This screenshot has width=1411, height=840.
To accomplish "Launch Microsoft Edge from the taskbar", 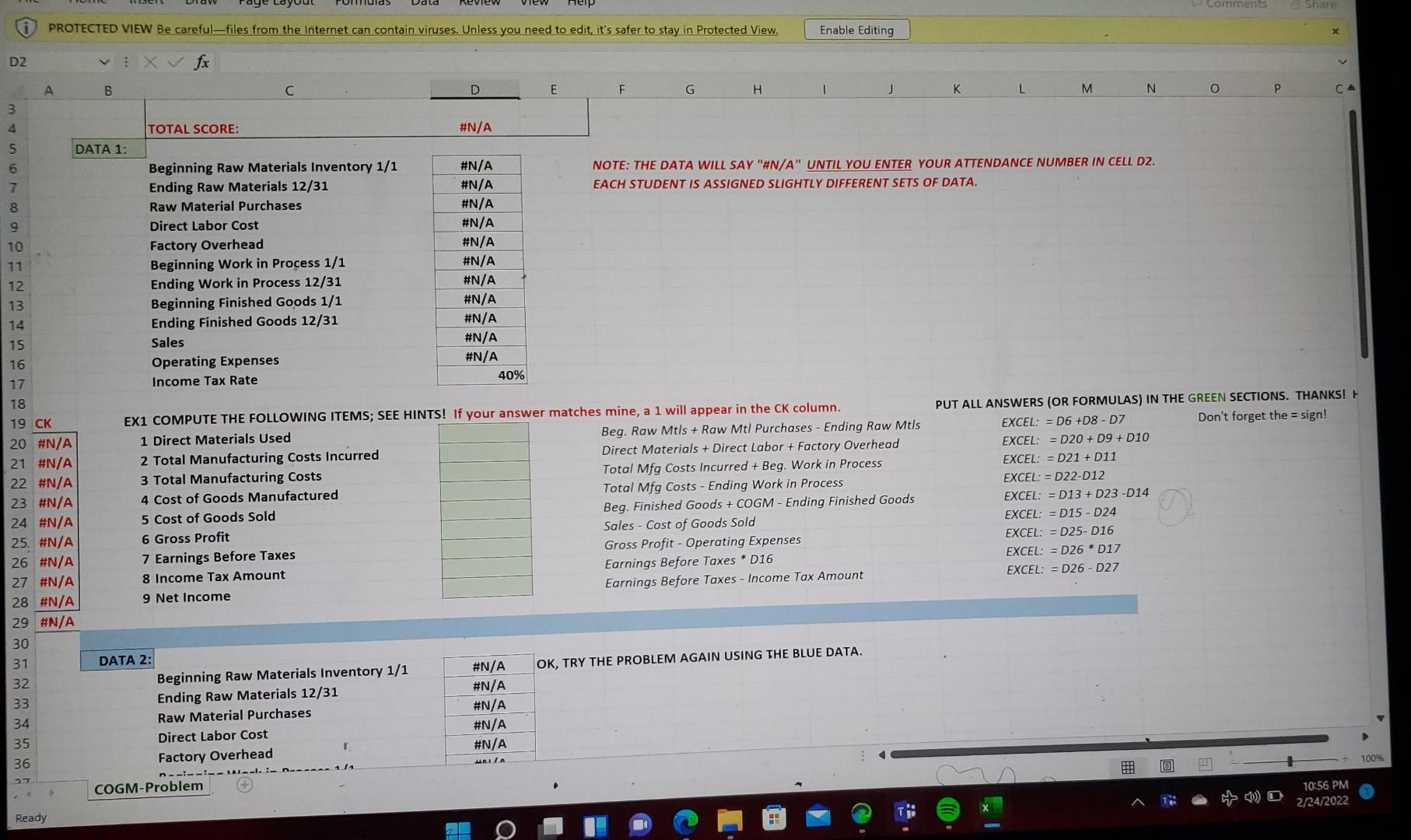I will click(x=685, y=822).
